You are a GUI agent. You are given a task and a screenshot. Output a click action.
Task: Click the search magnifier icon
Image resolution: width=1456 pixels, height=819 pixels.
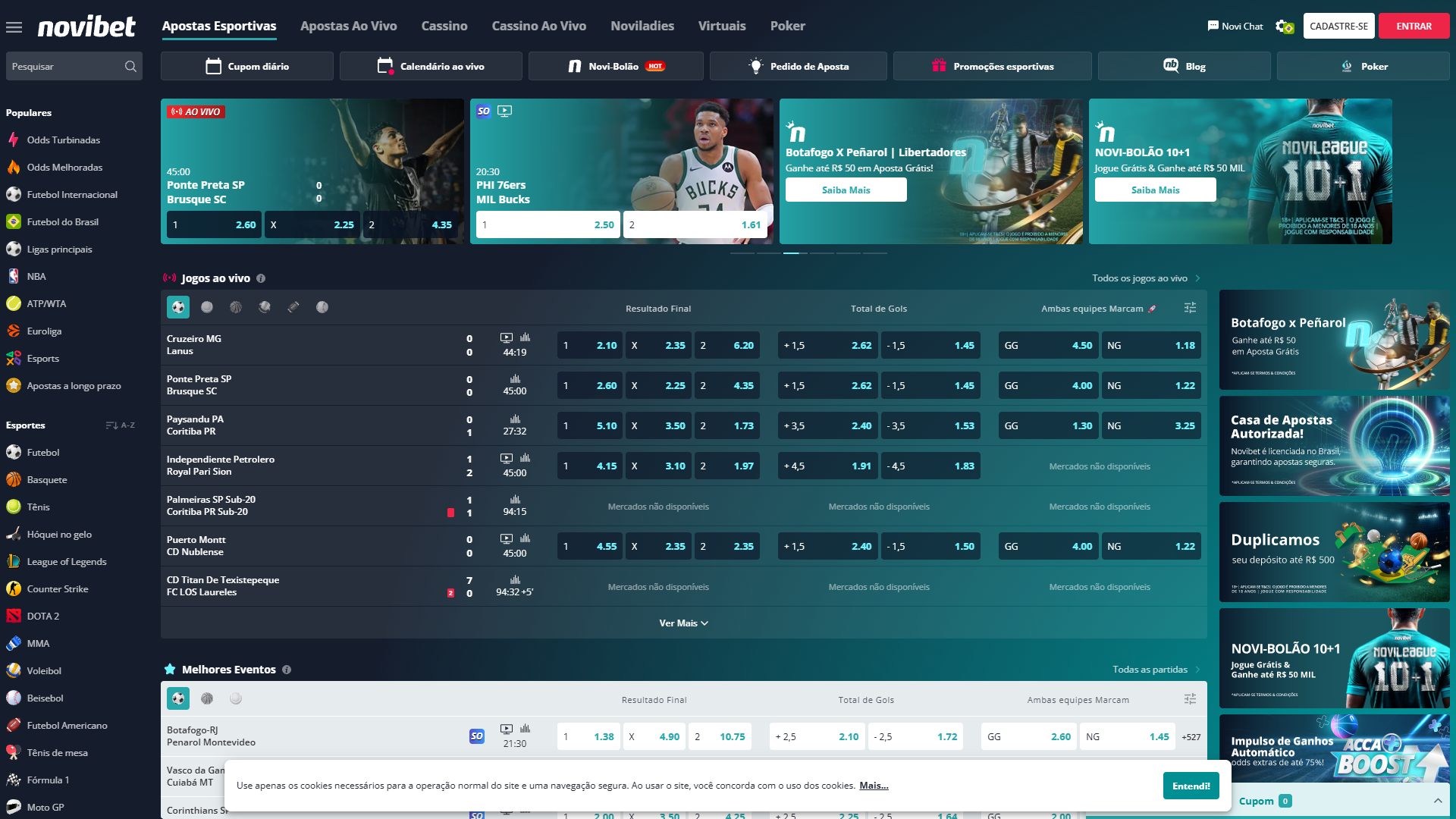(130, 67)
